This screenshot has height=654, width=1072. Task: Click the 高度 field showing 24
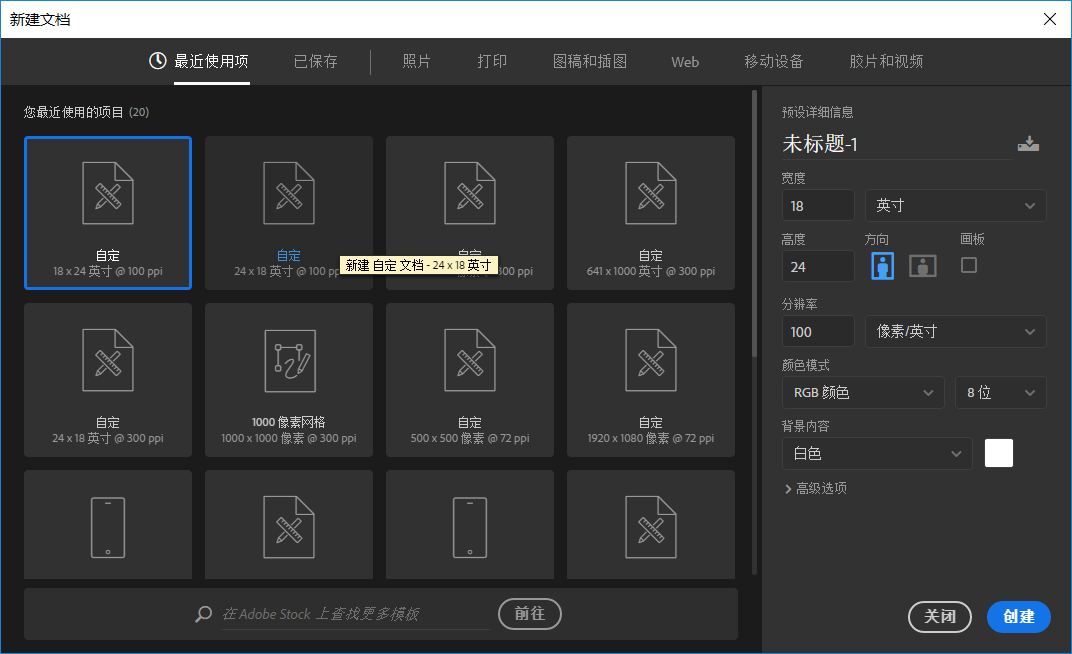point(818,267)
